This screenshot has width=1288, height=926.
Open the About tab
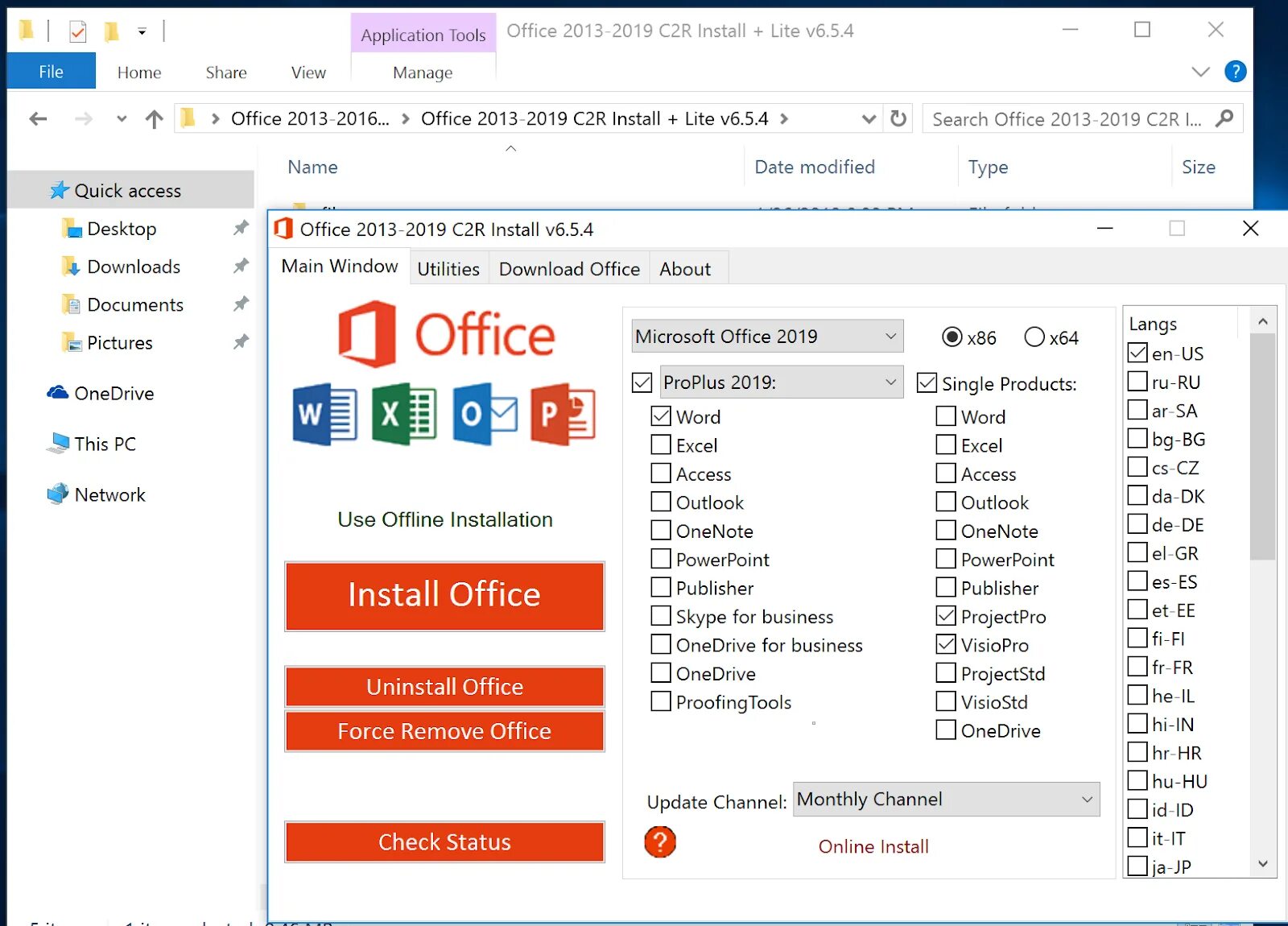click(x=685, y=269)
